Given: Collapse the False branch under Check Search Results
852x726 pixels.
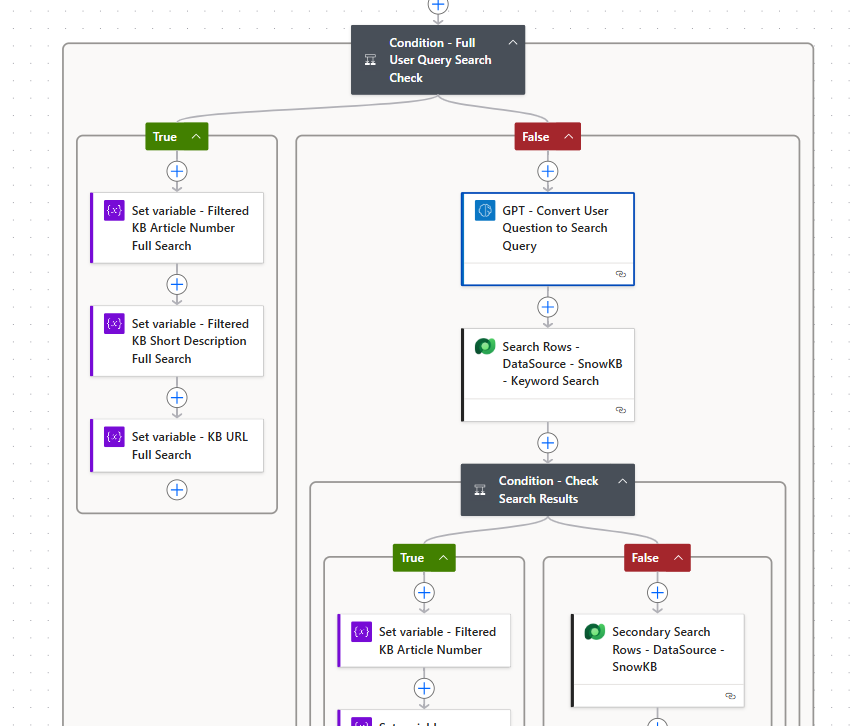Looking at the screenshot, I should [x=678, y=558].
